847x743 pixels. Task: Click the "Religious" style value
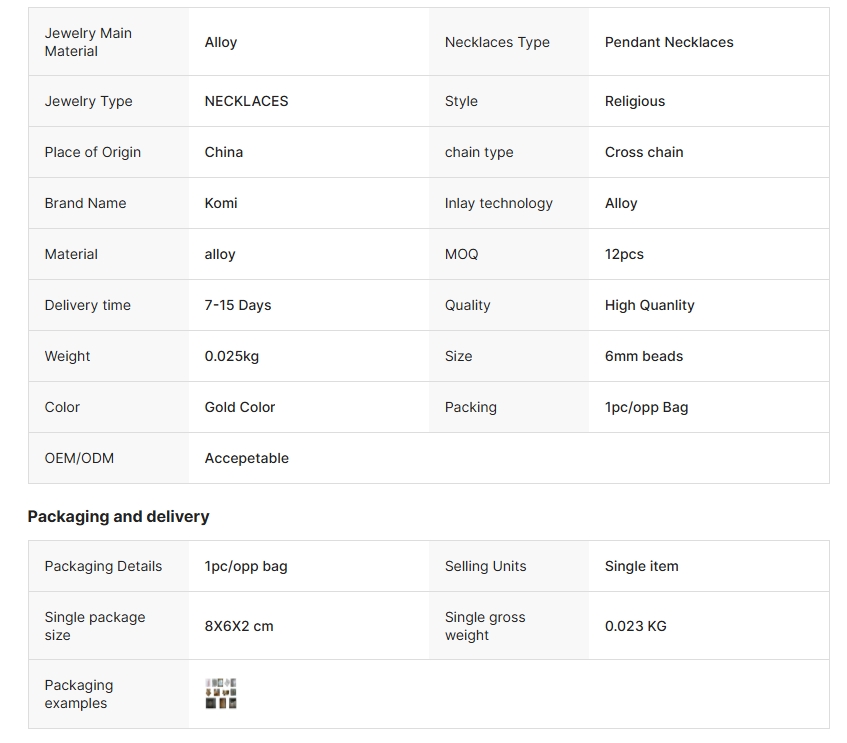(x=635, y=101)
